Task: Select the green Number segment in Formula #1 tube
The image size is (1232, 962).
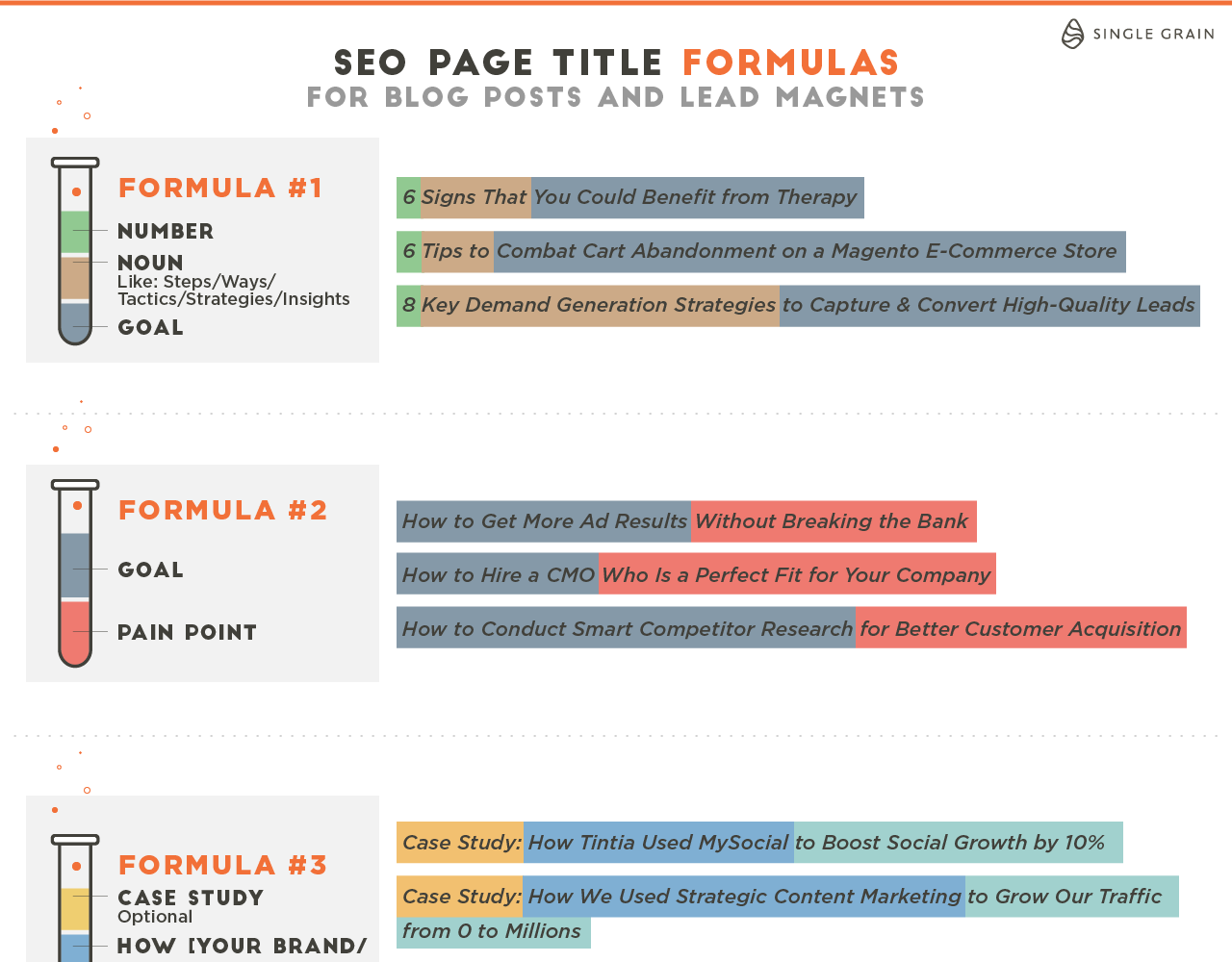Action: click(75, 232)
